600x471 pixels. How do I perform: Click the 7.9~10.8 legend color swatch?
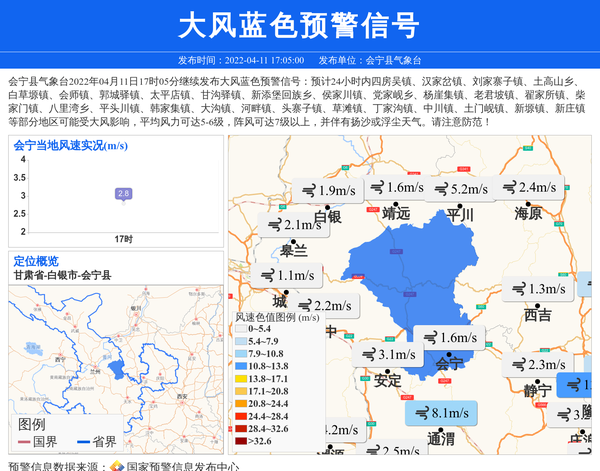[x=241, y=354]
